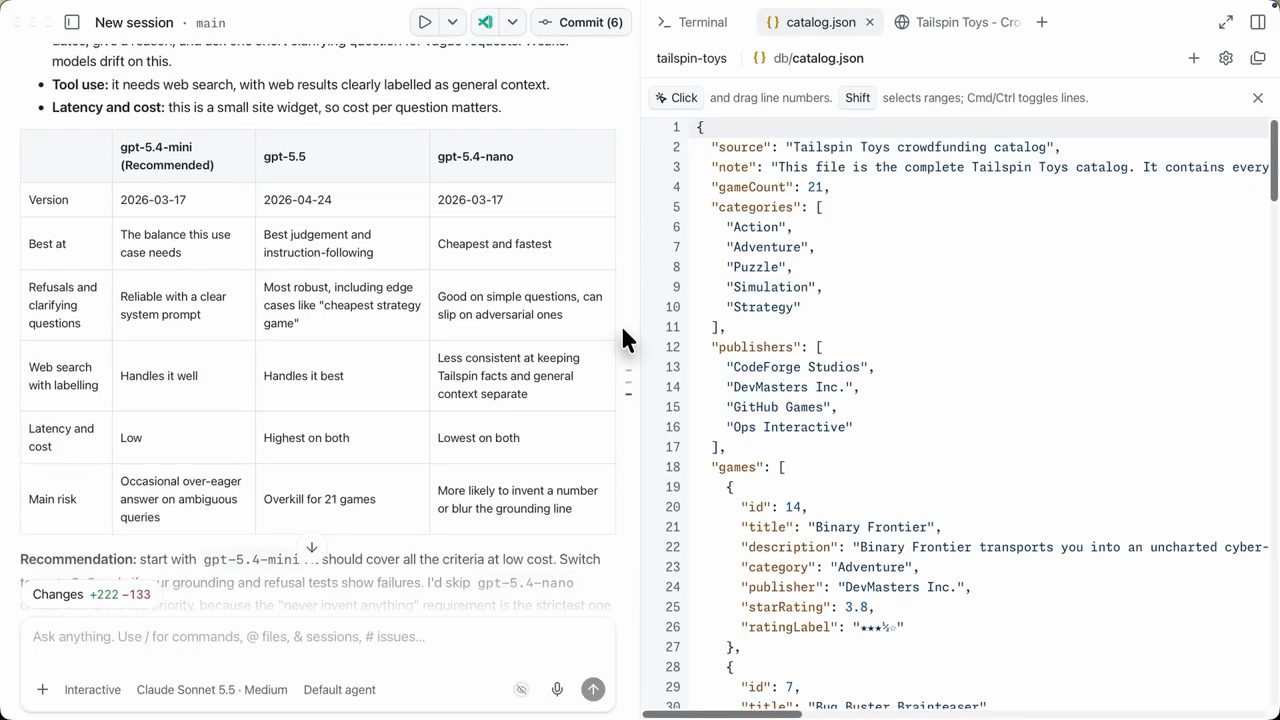Click the plus icon beside db/catalog.json path
This screenshot has height=720, width=1280.
(1193, 58)
